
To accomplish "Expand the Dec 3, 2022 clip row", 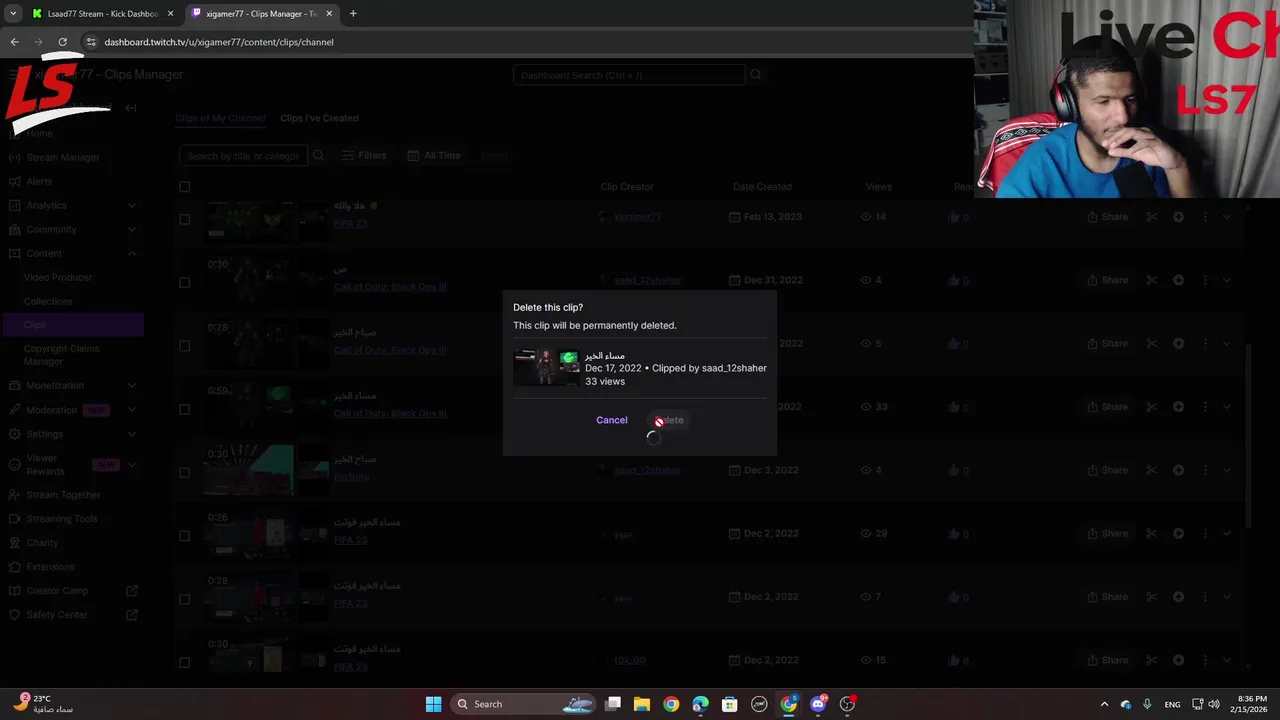I will tap(1227, 471).
